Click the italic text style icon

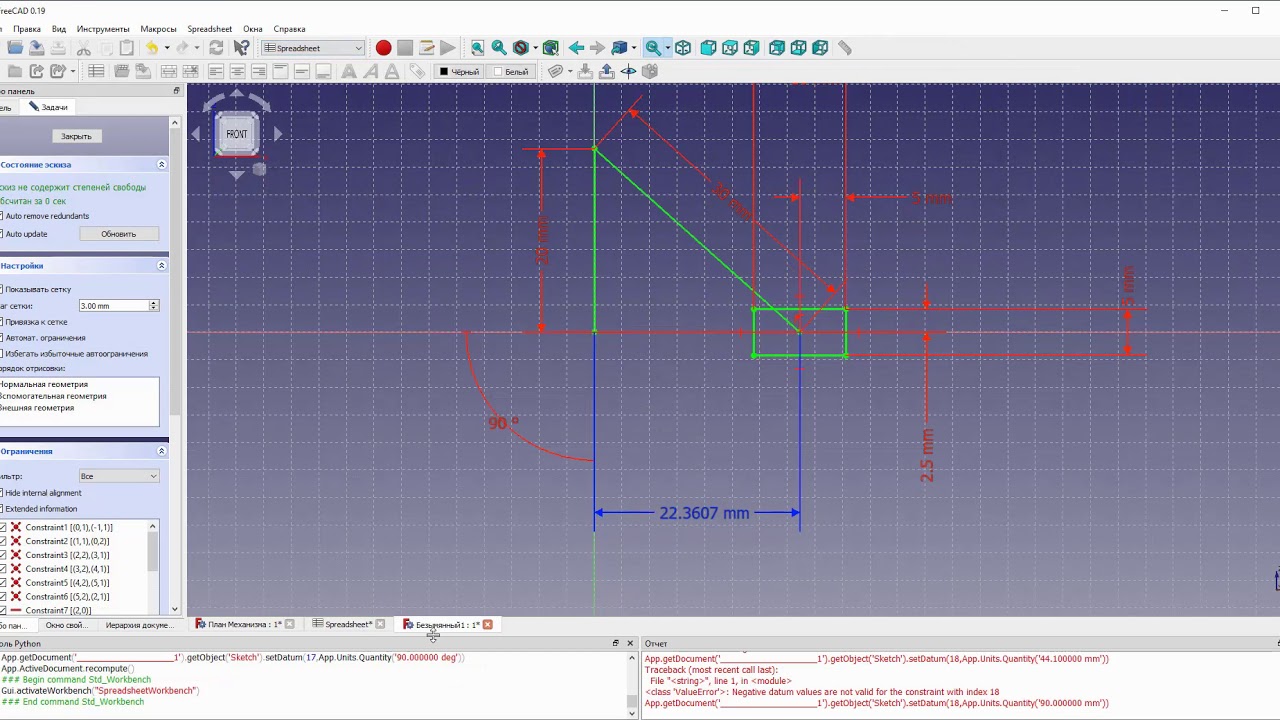click(x=370, y=71)
